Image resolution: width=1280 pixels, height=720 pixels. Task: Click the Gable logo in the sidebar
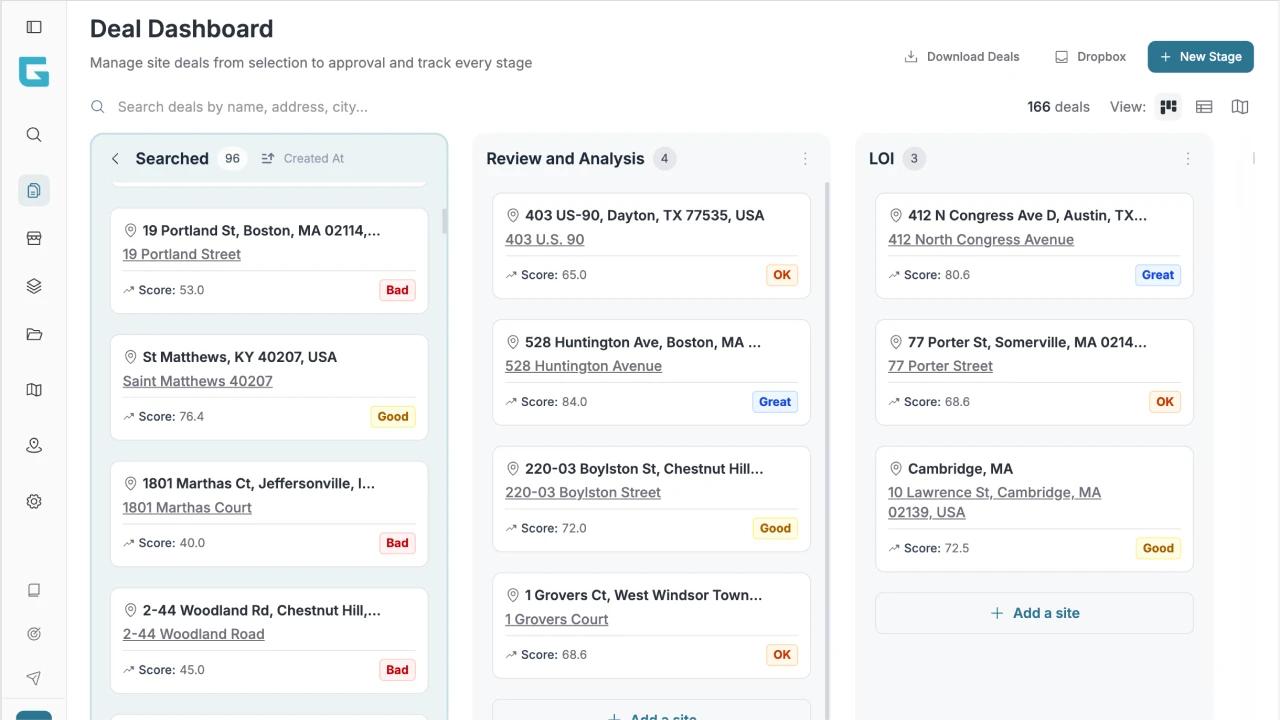tap(33, 71)
